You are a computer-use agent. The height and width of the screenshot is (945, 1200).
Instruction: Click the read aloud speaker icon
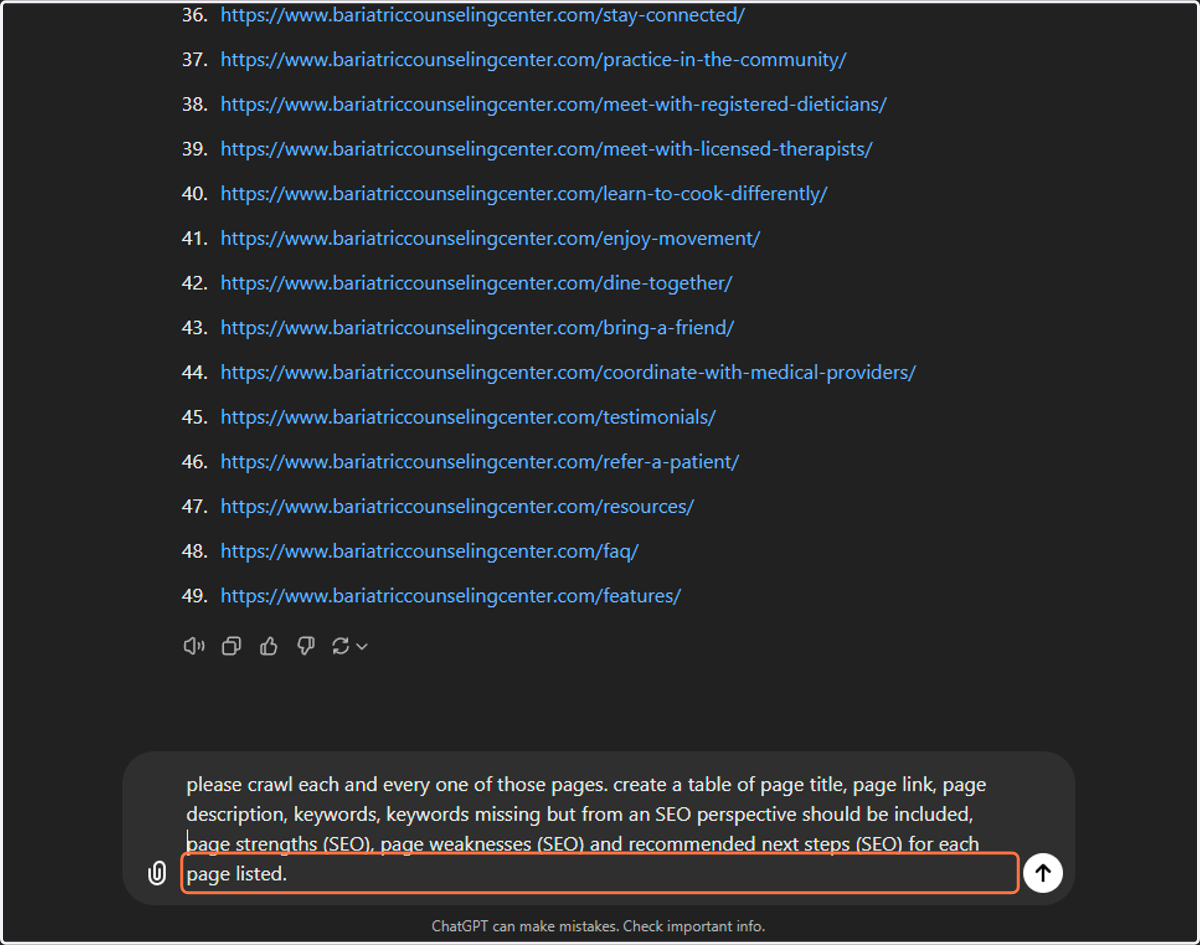(194, 647)
